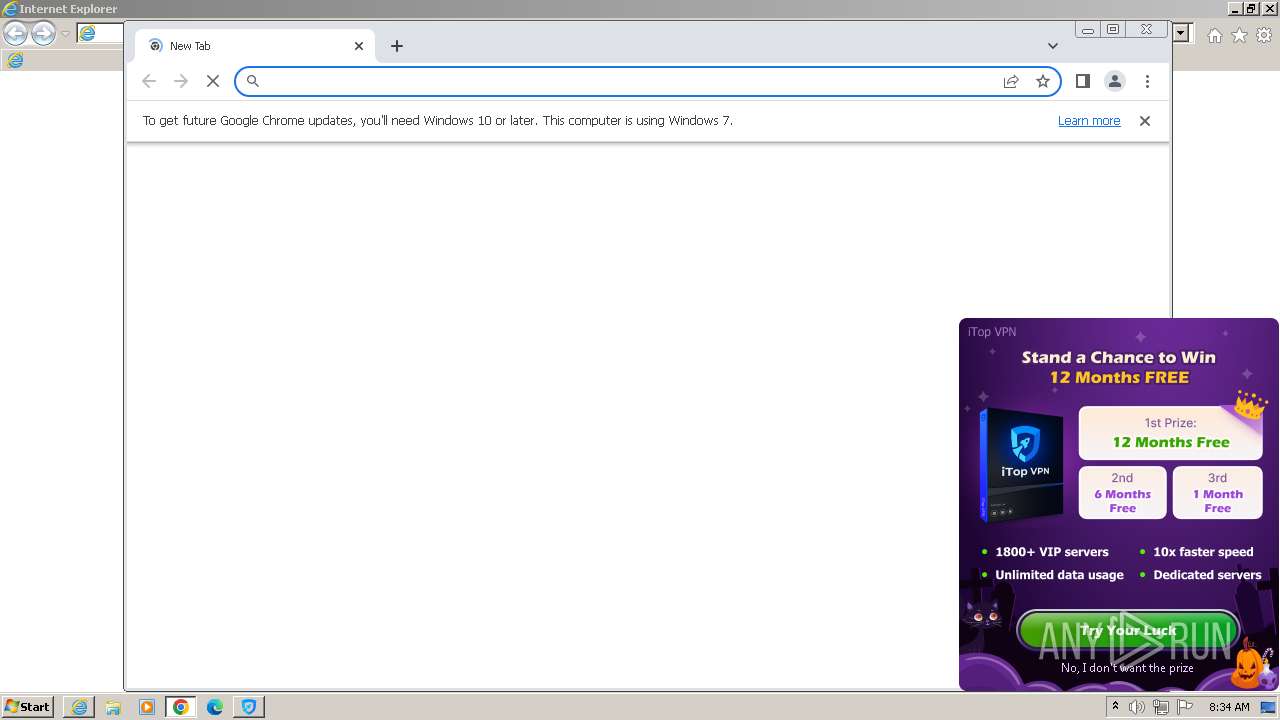Switch to Chrome taskbar button

181,707
